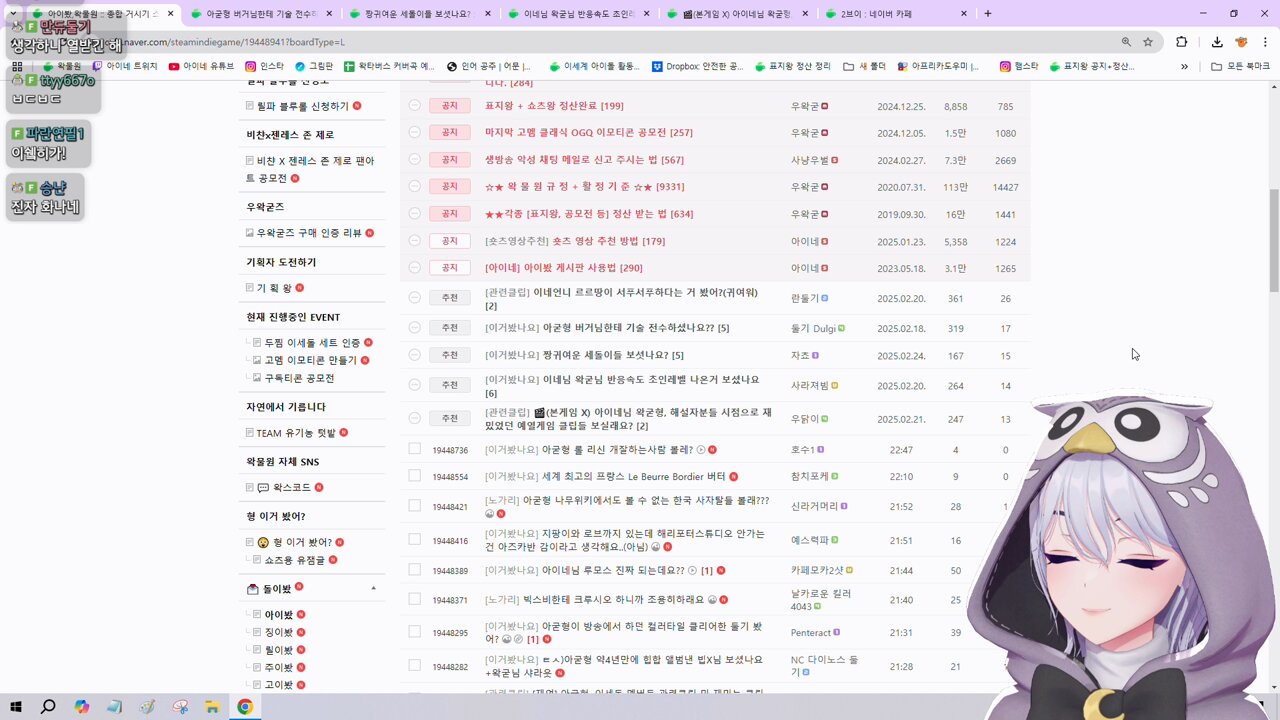Bookmark this page with the star icon
This screenshot has width=1280, height=720.
point(1148,42)
